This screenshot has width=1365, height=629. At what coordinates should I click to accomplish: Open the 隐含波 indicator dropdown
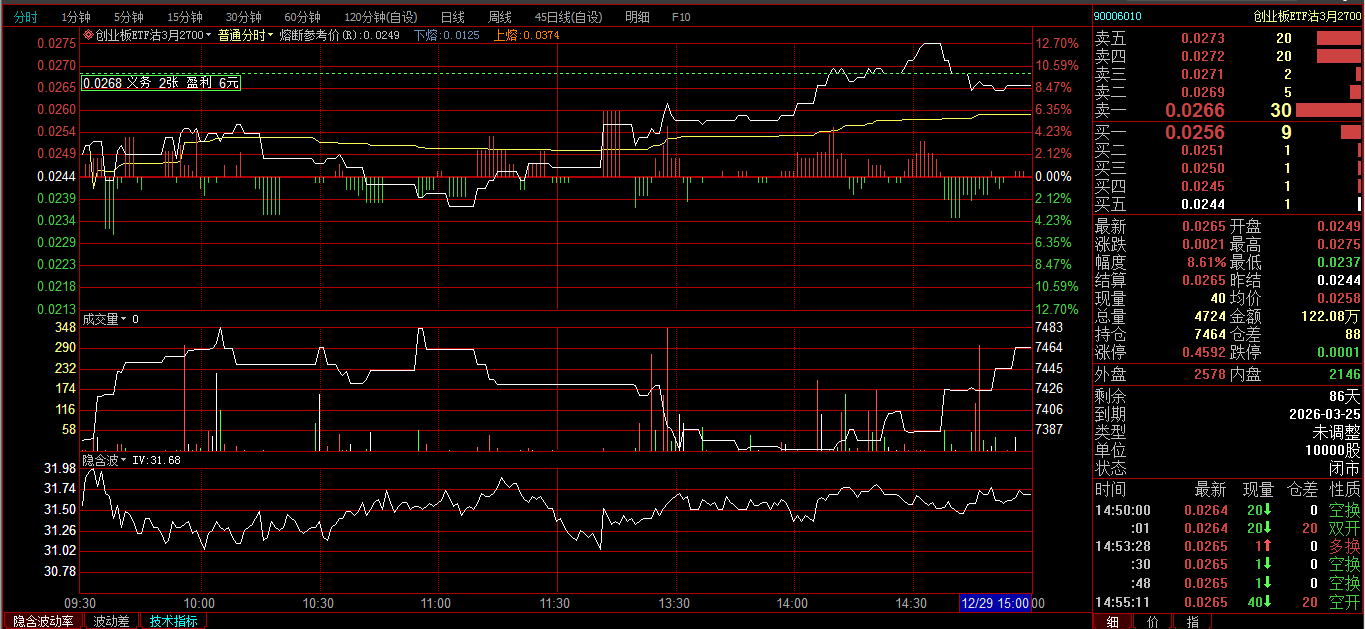click(125, 460)
